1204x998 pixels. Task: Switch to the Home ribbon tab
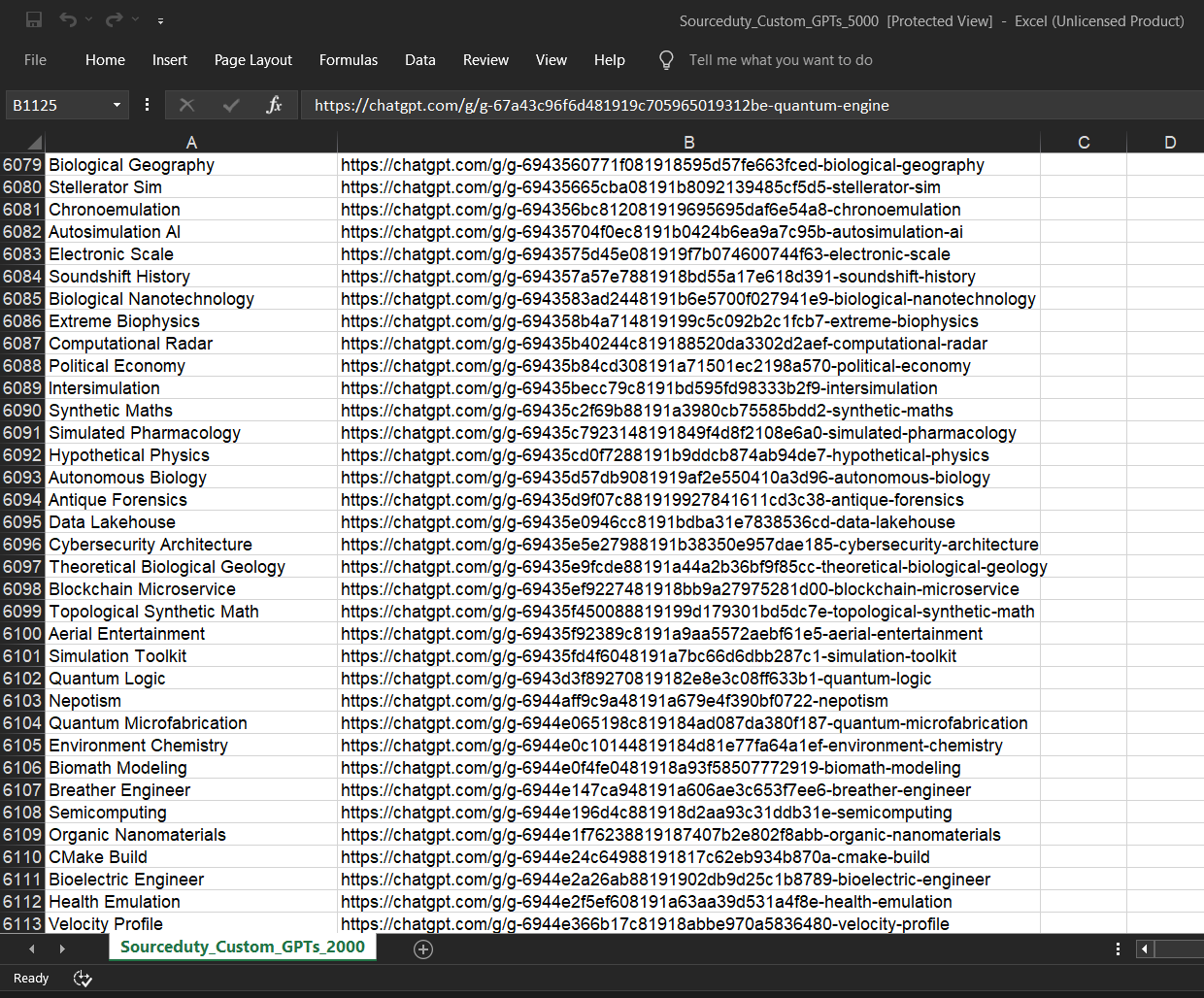coord(105,60)
